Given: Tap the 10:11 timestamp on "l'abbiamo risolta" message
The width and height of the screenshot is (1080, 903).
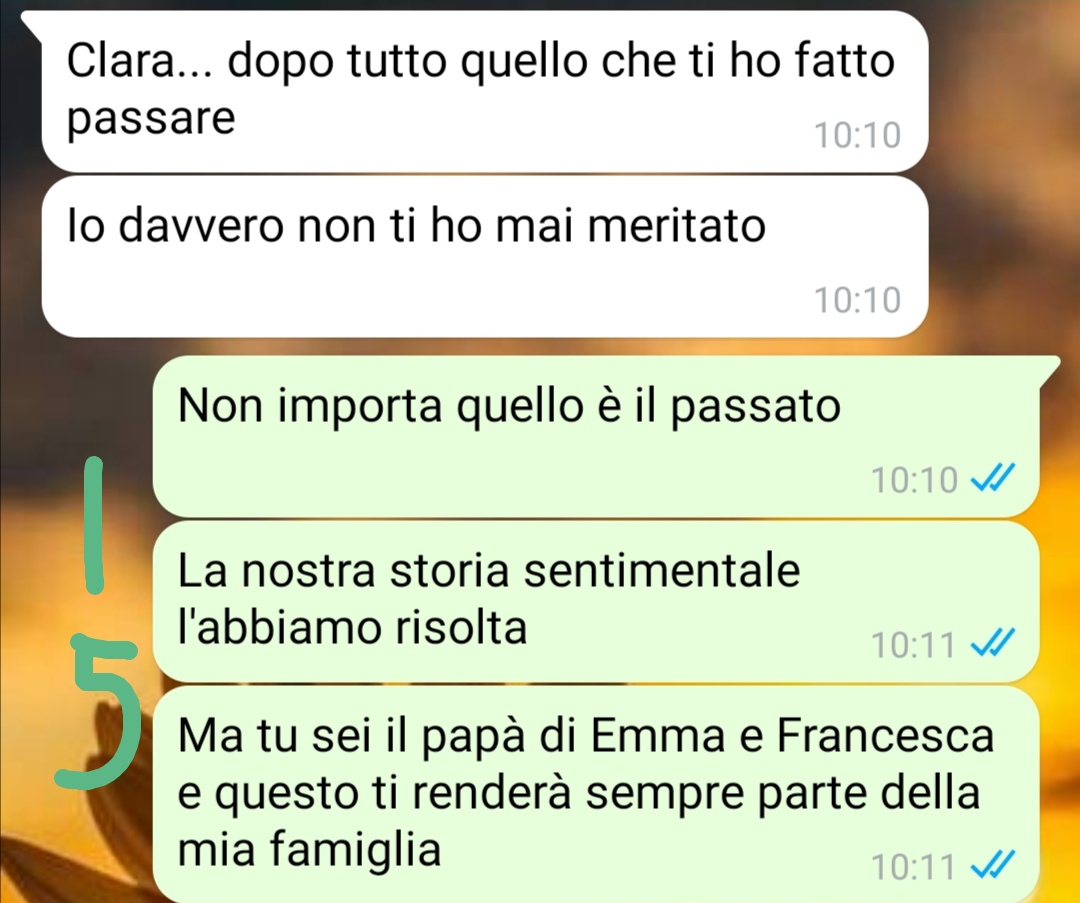Looking at the screenshot, I should (913, 645).
